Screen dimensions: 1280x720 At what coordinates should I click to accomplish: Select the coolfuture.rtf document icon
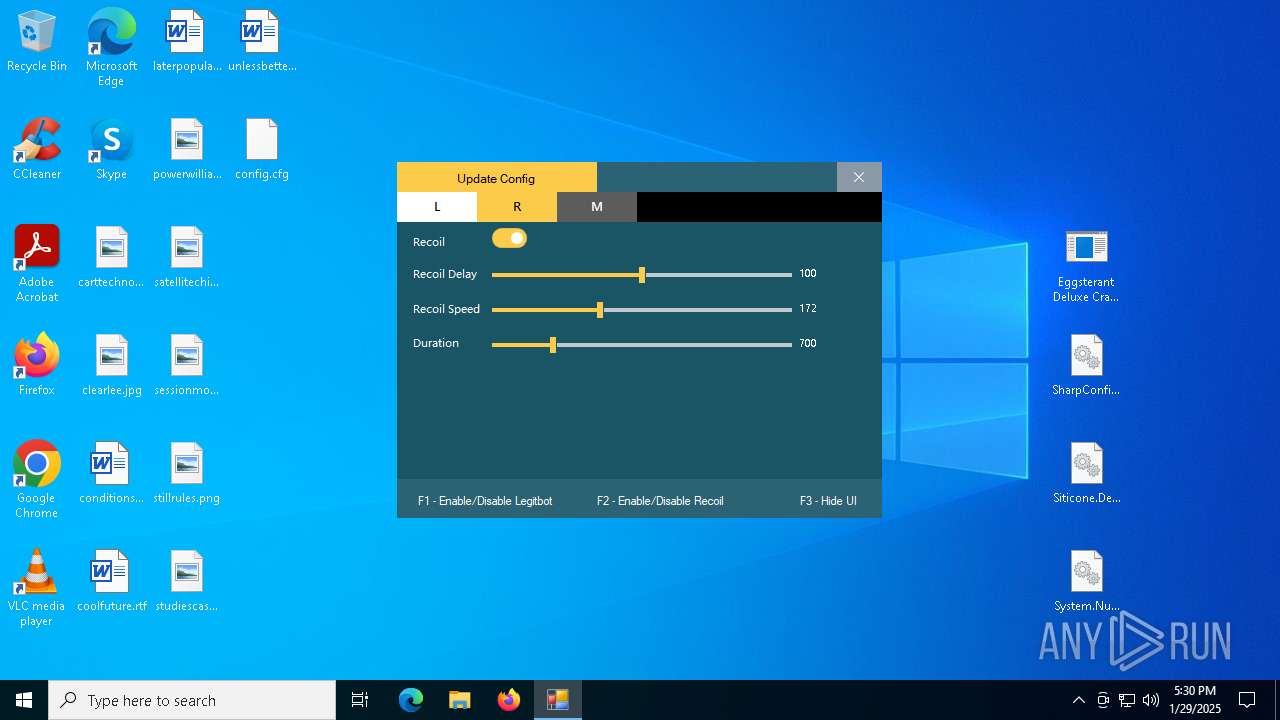(x=111, y=582)
